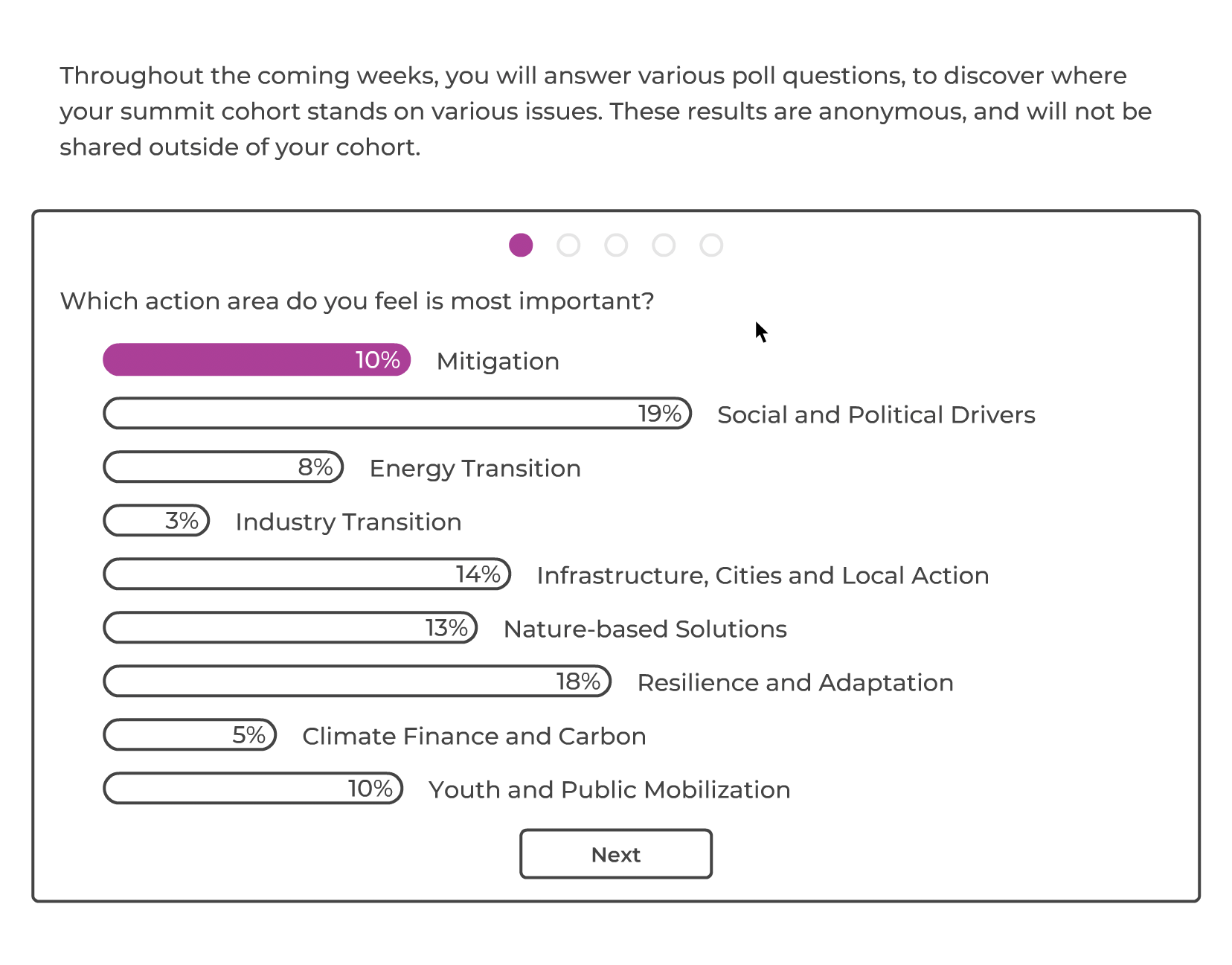Viewport: 1232px width, 965px height.
Task: Click the Youth and Public Mobilization label
Action: (609, 790)
